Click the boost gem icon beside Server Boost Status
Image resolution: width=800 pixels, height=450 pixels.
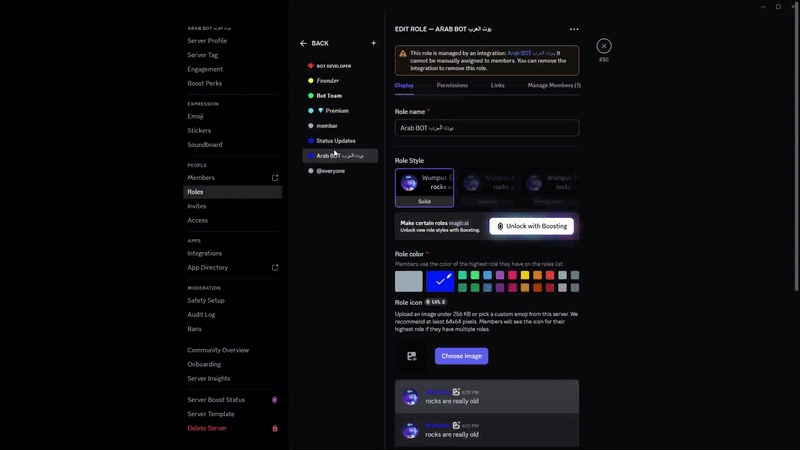pos(275,400)
